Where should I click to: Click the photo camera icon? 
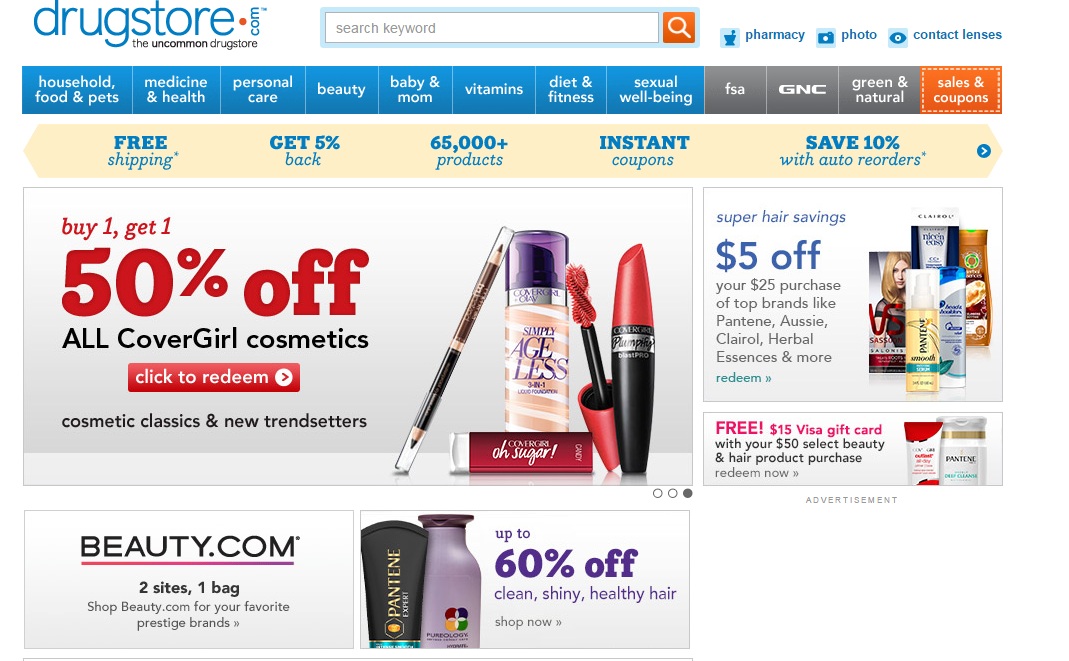click(x=826, y=37)
